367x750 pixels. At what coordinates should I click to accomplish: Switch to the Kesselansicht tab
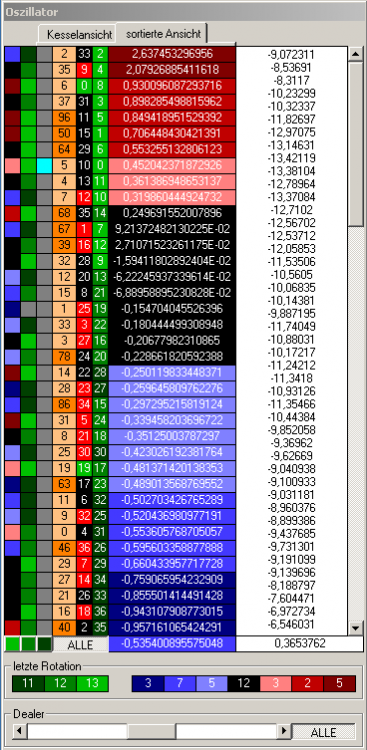tap(78, 34)
